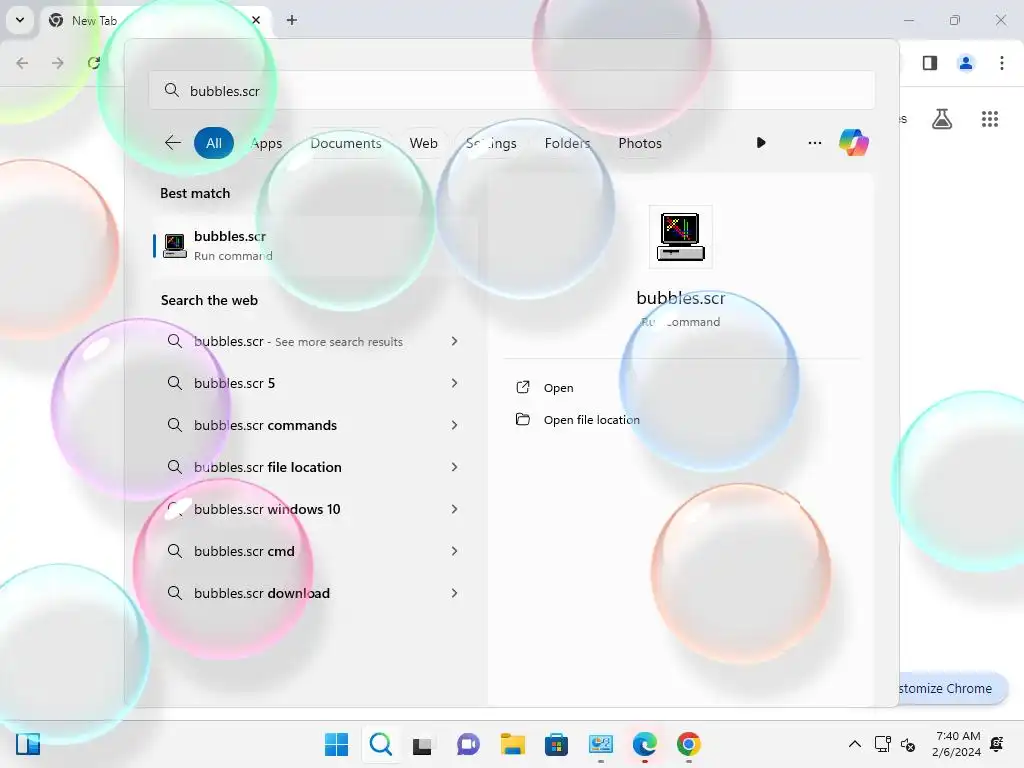This screenshot has height=768, width=1024.
Task: Open new Chrome tab plus button
Action: (x=292, y=20)
